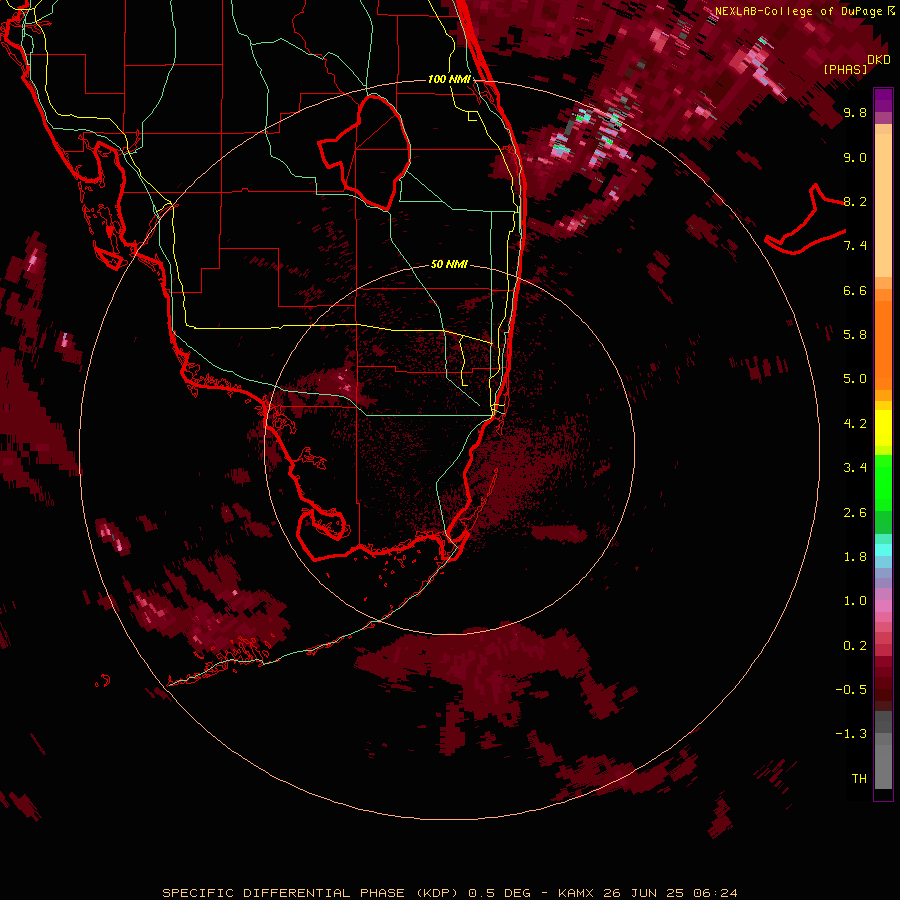
Task: Click the 50 NMI range ring label
Action: point(449,264)
